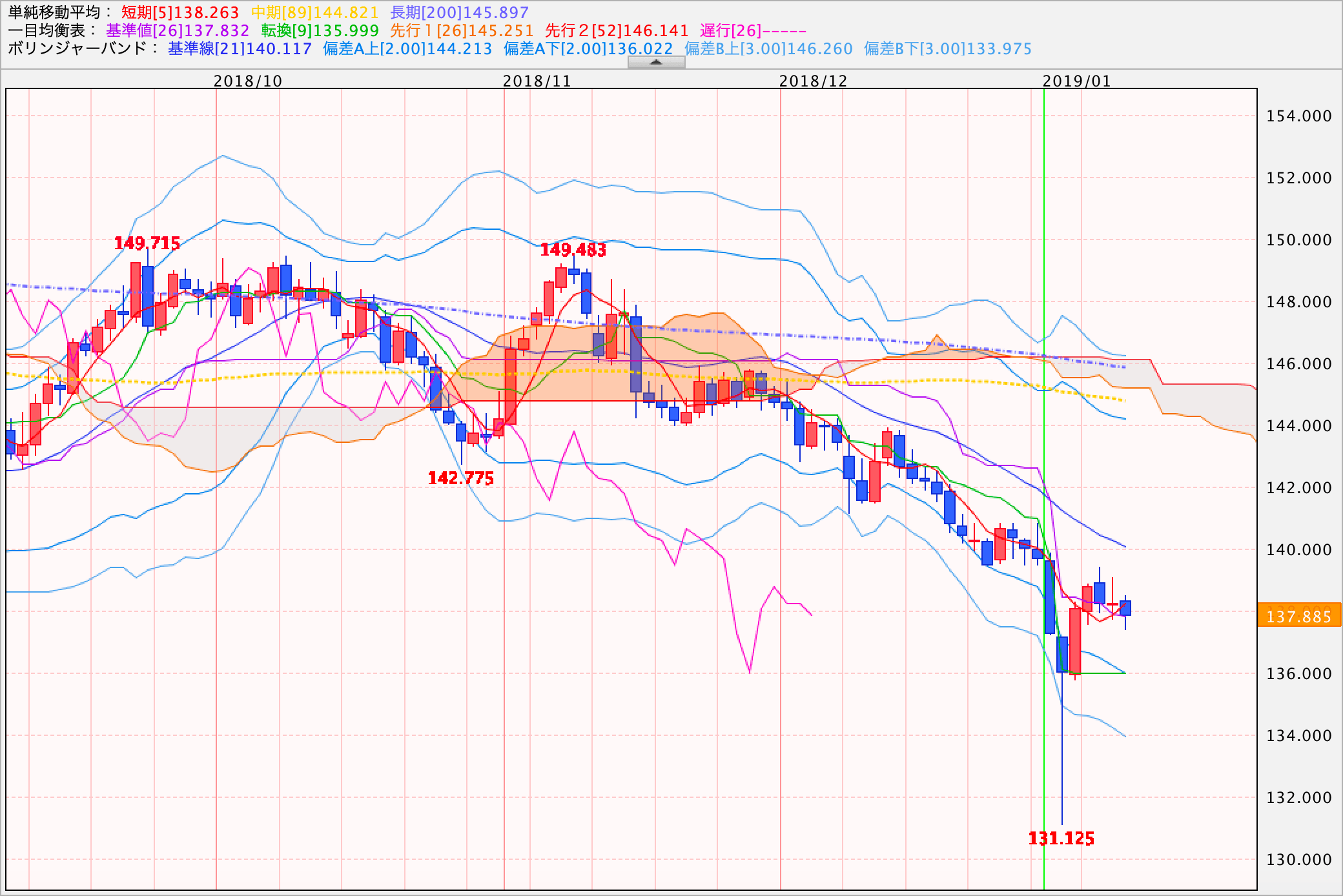The image size is (1343, 896).
Task: Select the 基準値[26] 137.832 Ichimoku legend
Action: 178,31
